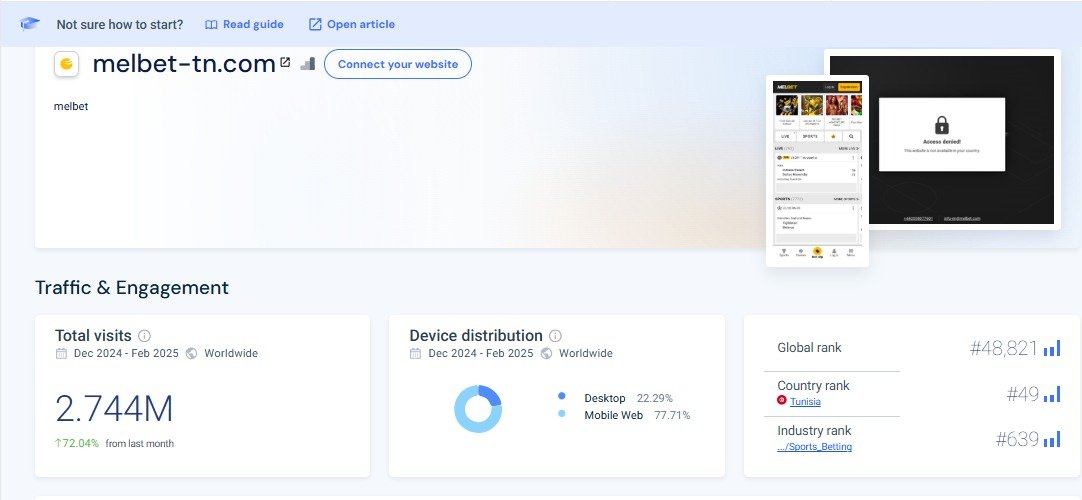
Task: Click the Open article link
Action: [351, 24]
